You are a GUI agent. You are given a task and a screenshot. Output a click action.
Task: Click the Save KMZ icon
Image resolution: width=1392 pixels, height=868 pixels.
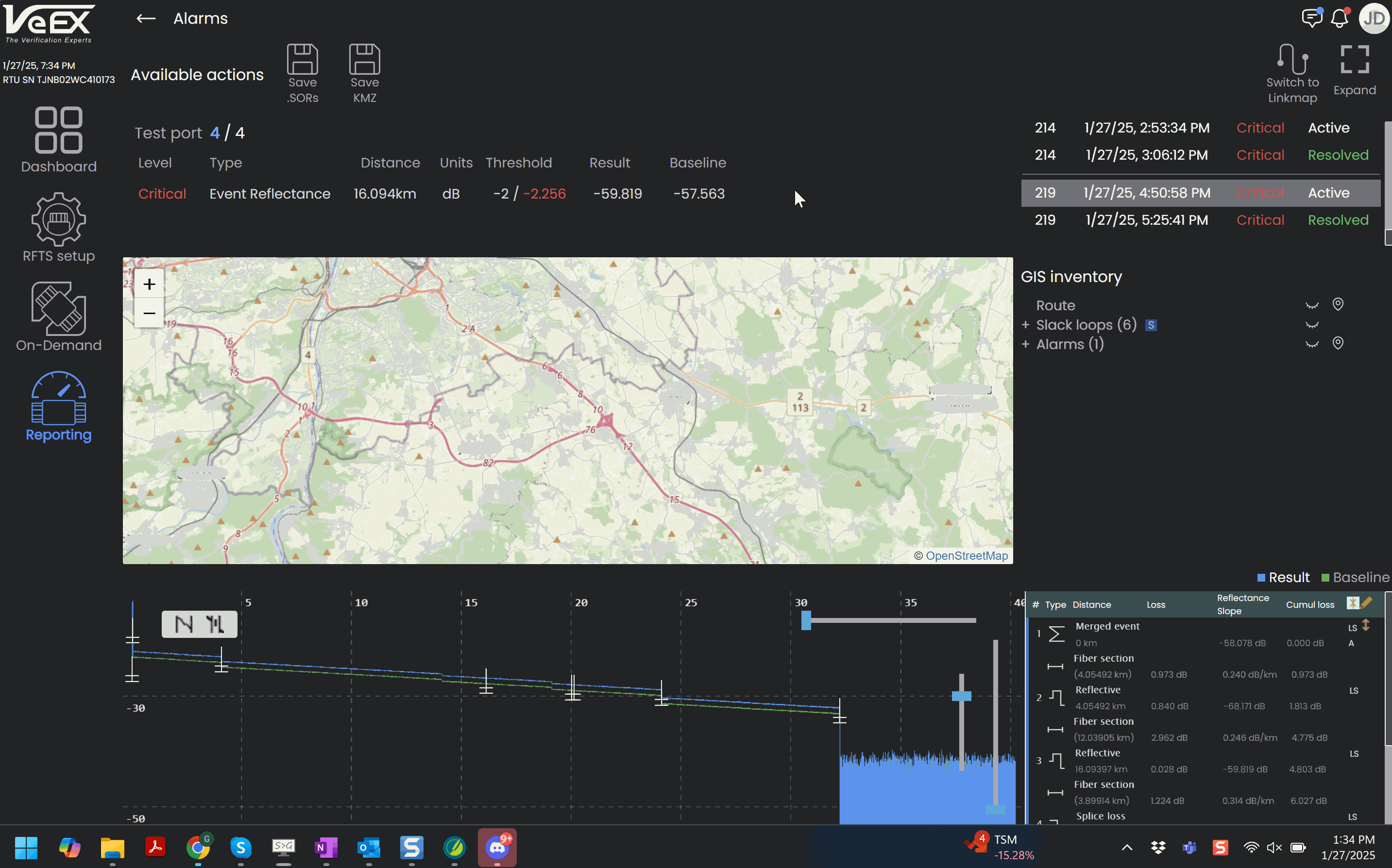(x=365, y=60)
